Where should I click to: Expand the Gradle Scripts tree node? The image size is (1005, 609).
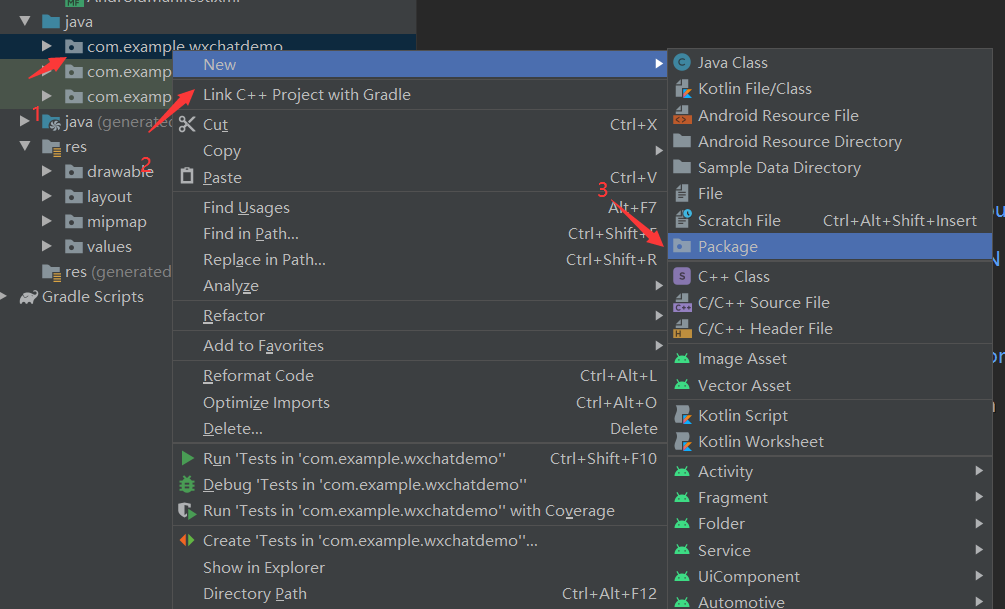pos(4,296)
